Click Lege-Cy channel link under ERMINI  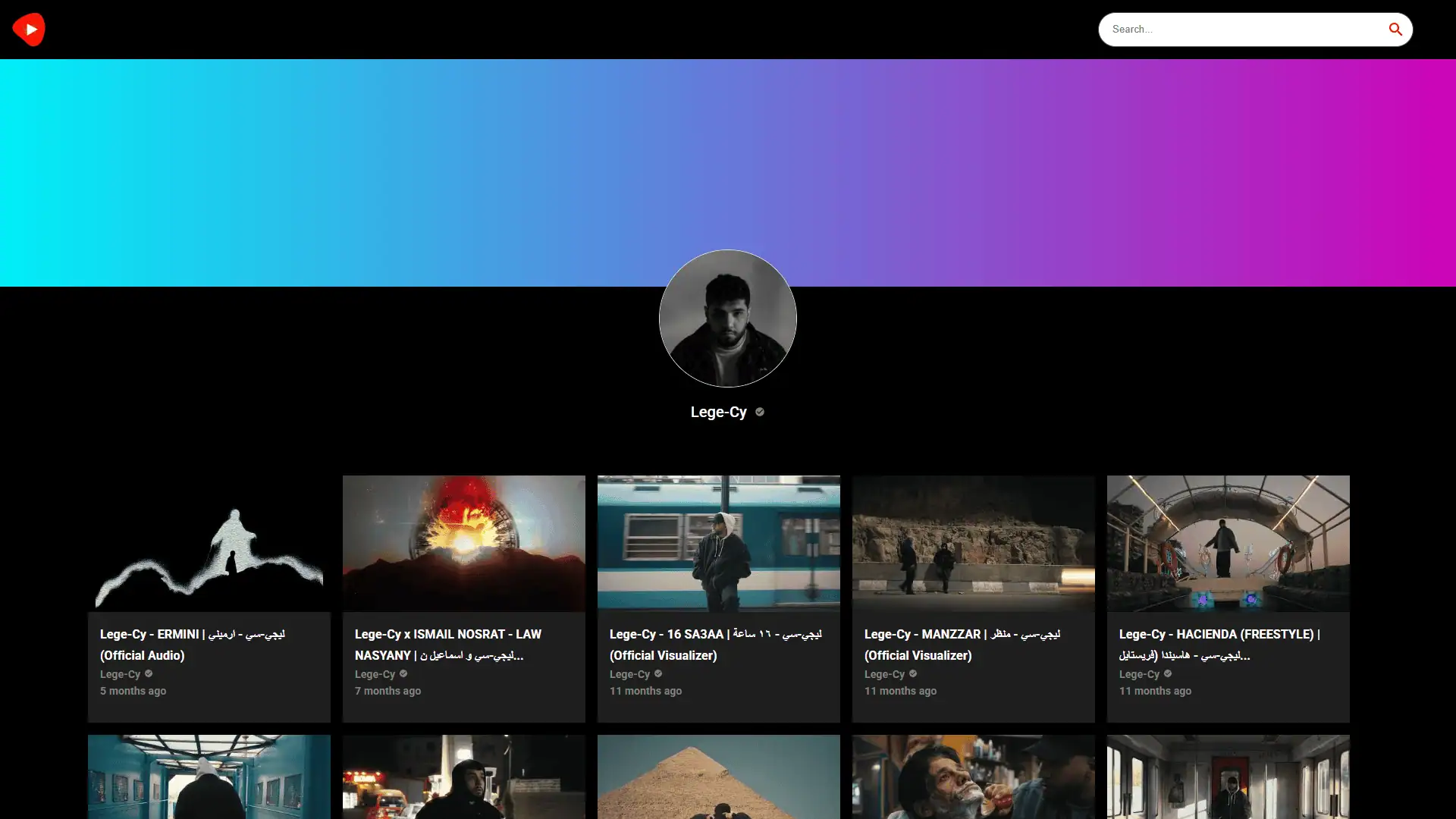point(120,674)
